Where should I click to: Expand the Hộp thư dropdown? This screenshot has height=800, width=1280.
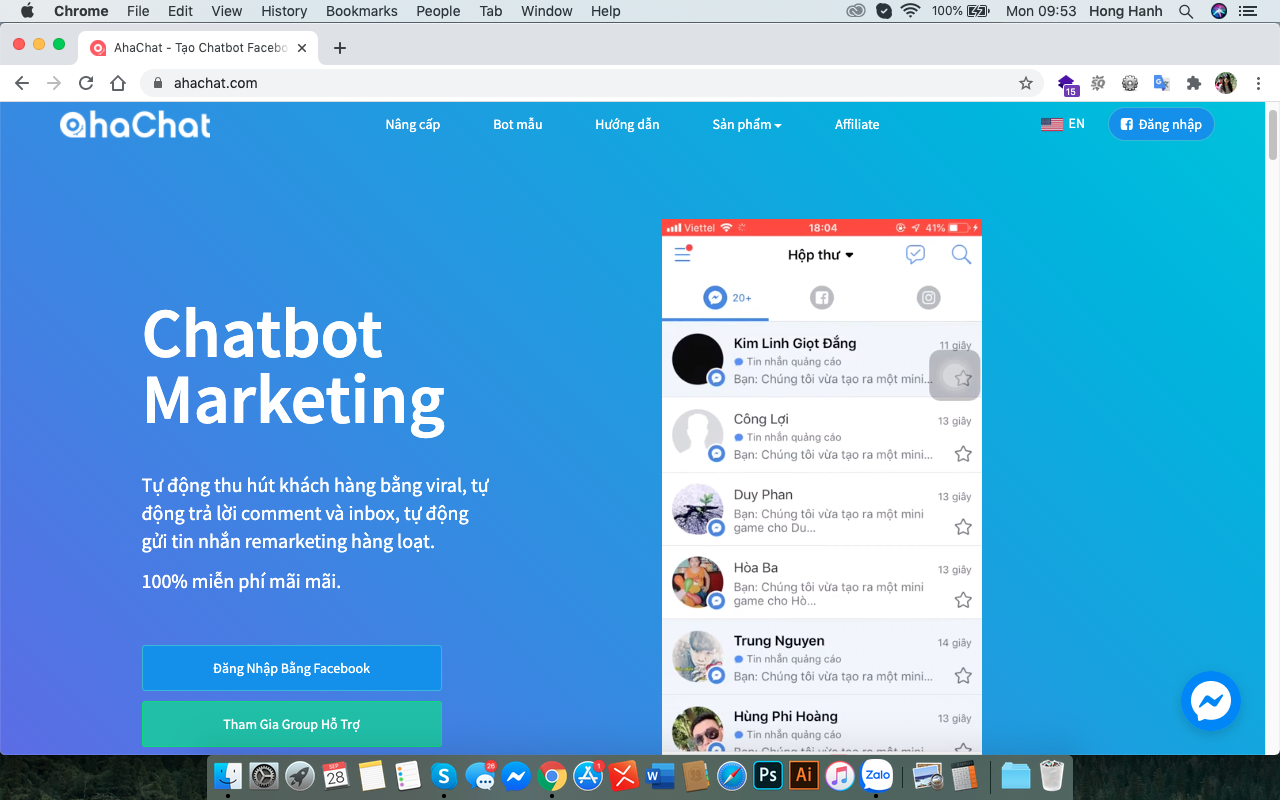(x=821, y=255)
